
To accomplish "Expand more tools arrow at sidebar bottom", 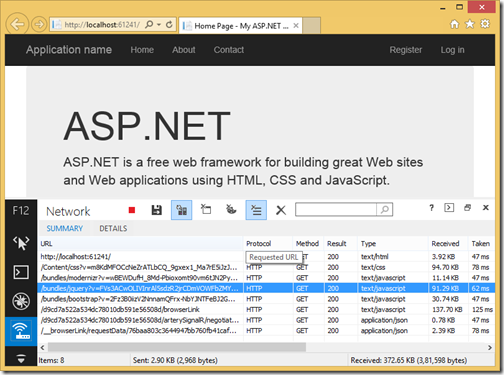I will click(21, 359).
